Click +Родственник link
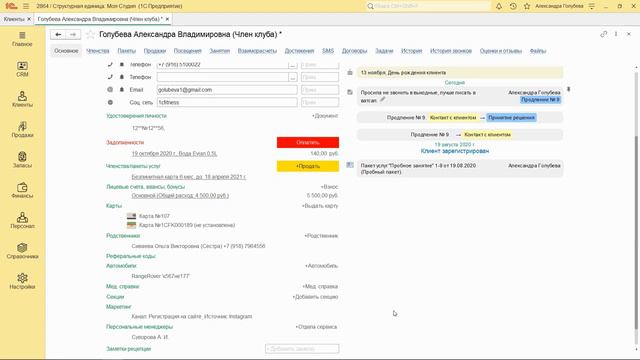 pos(321,236)
